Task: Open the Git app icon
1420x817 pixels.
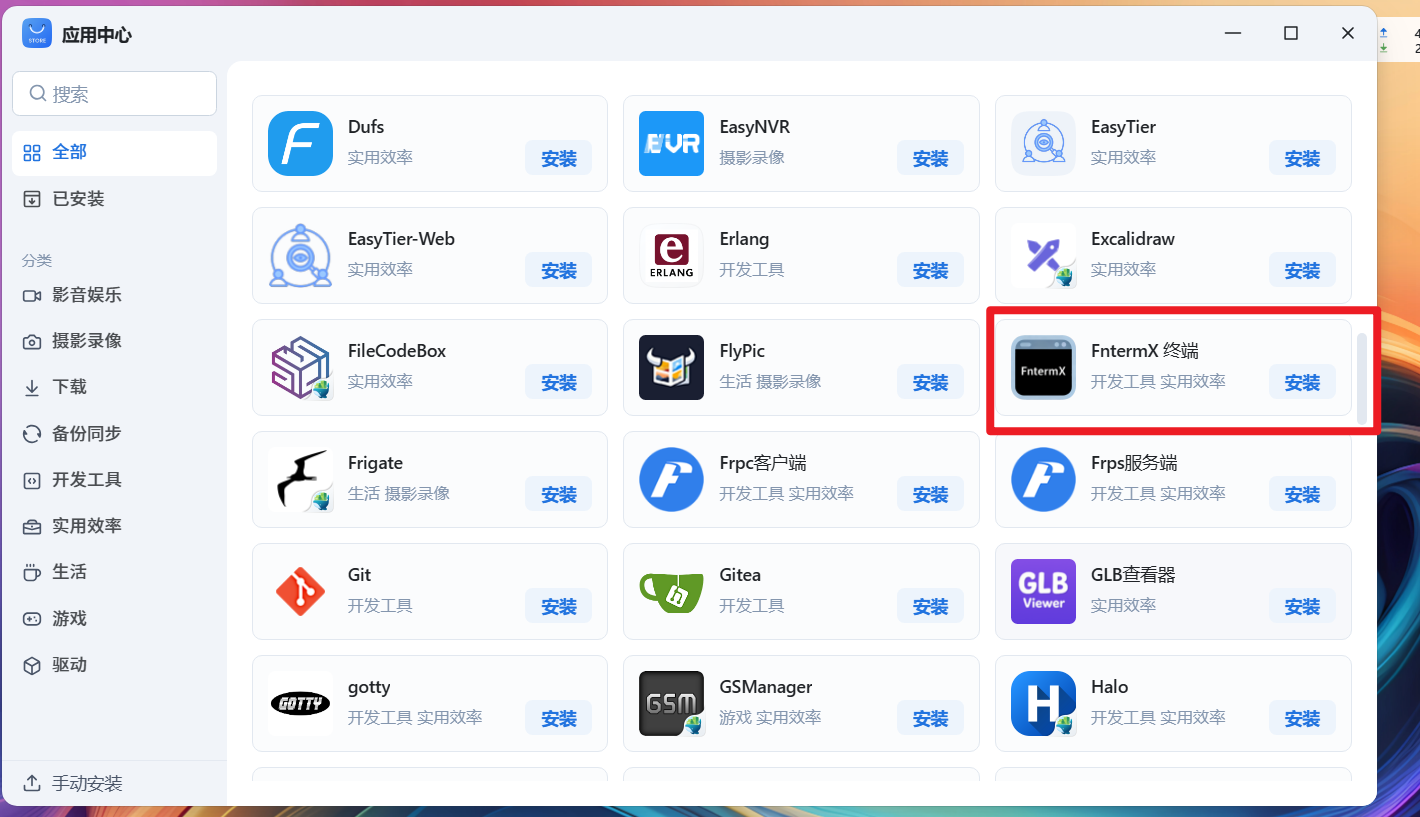Action: coord(300,591)
